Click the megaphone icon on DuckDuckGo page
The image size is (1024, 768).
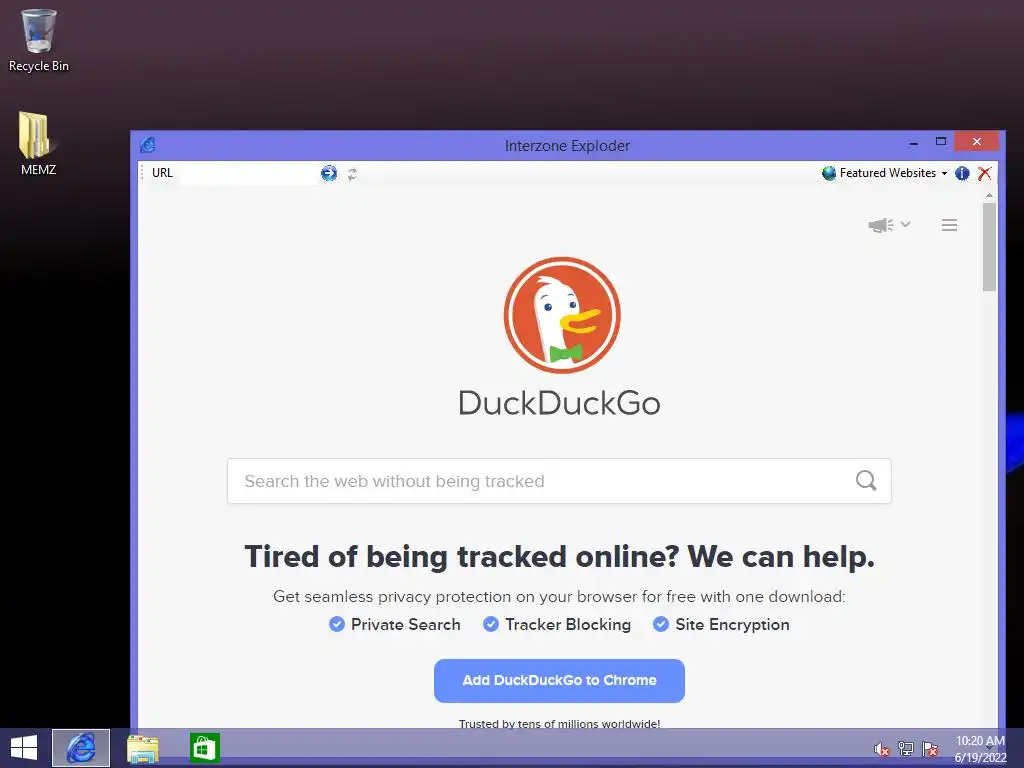click(880, 225)
